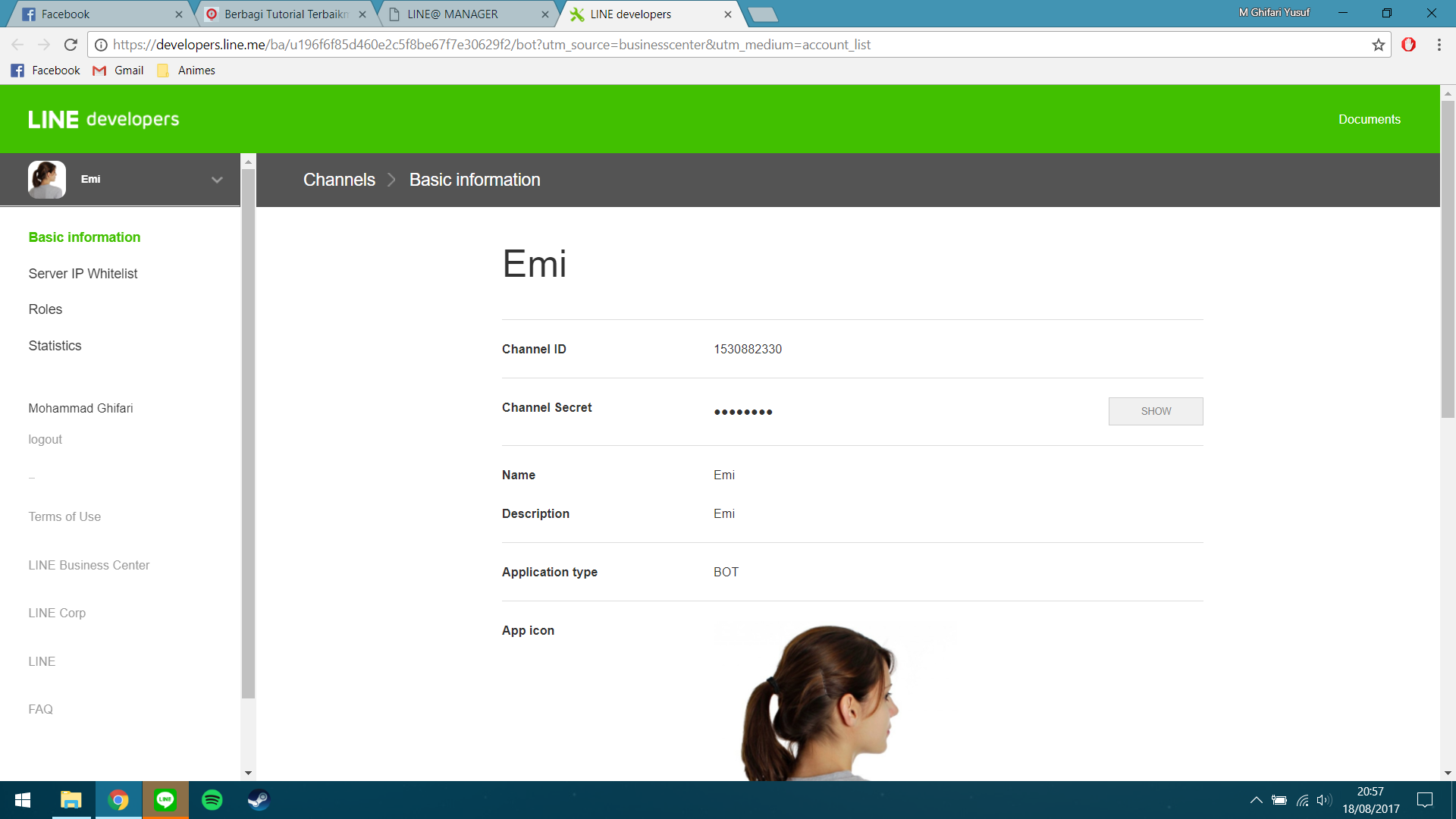
Task: Open the Chrome three-dot menu
Action: [1439, 45]
